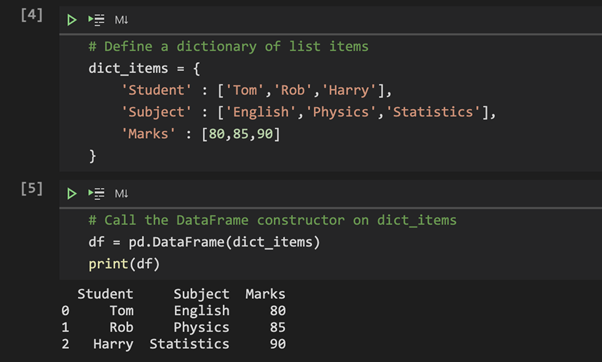Click output value 90 in Harry's row
Viewport: 602px width, 362px height.
coord(278,344)
